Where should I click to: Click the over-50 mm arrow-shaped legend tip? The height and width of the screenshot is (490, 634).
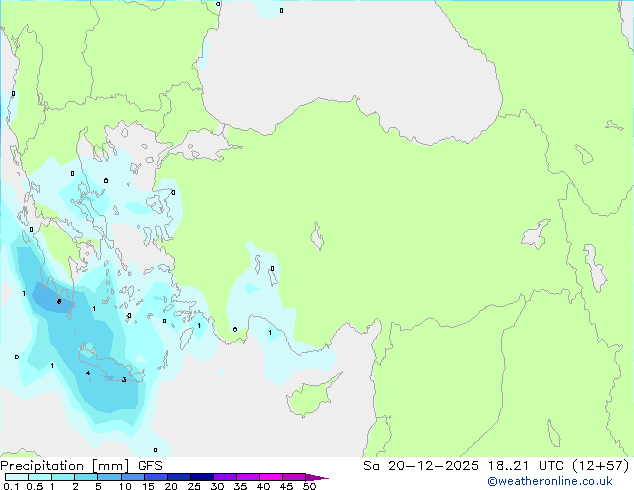coord(317,477)
